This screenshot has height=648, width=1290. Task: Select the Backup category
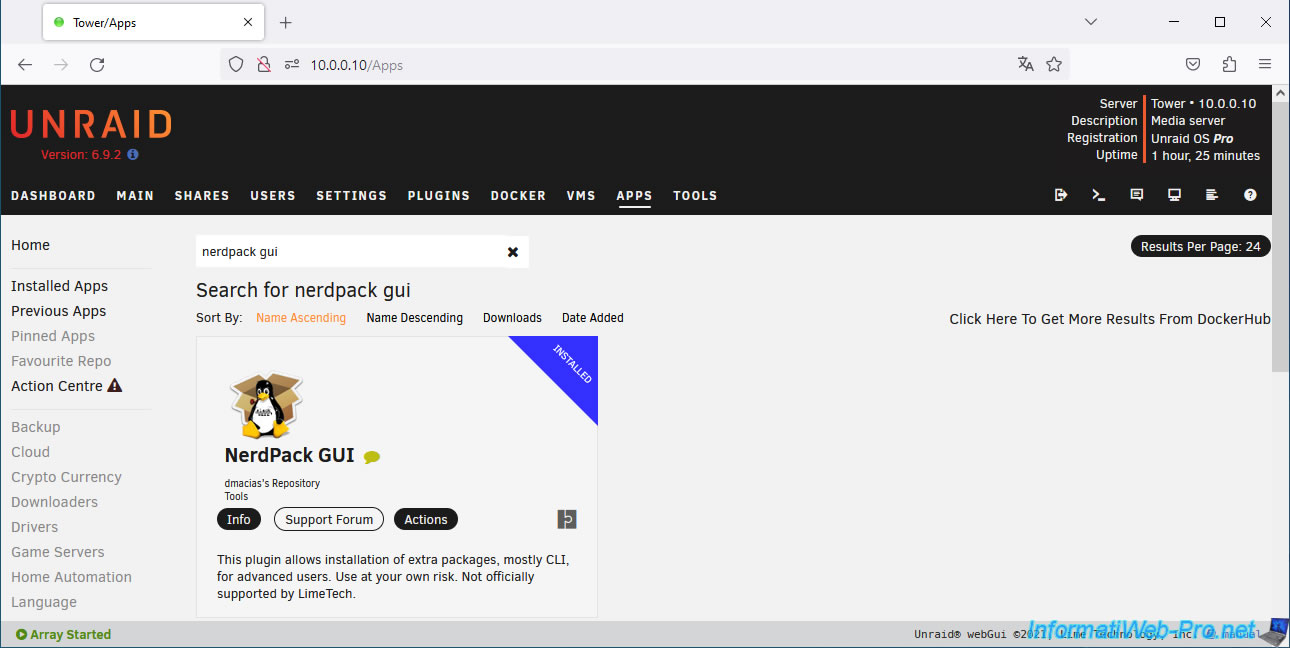point(36,427)
